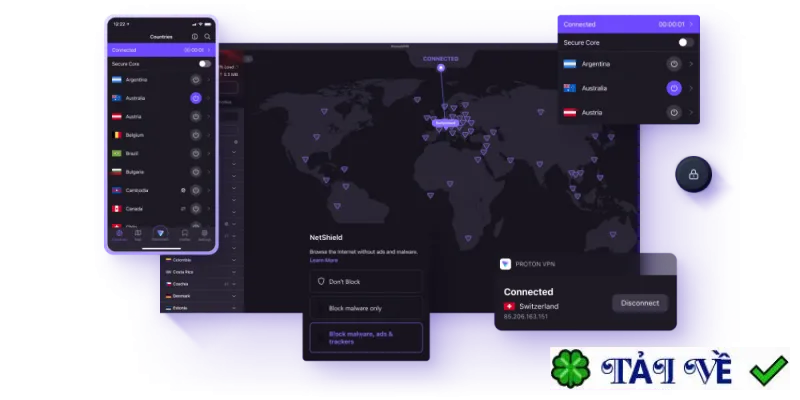Viewport: 800px width, 400px height.
Task: Open the Settings tab in phone bottom bar
Action: [204, 235]
